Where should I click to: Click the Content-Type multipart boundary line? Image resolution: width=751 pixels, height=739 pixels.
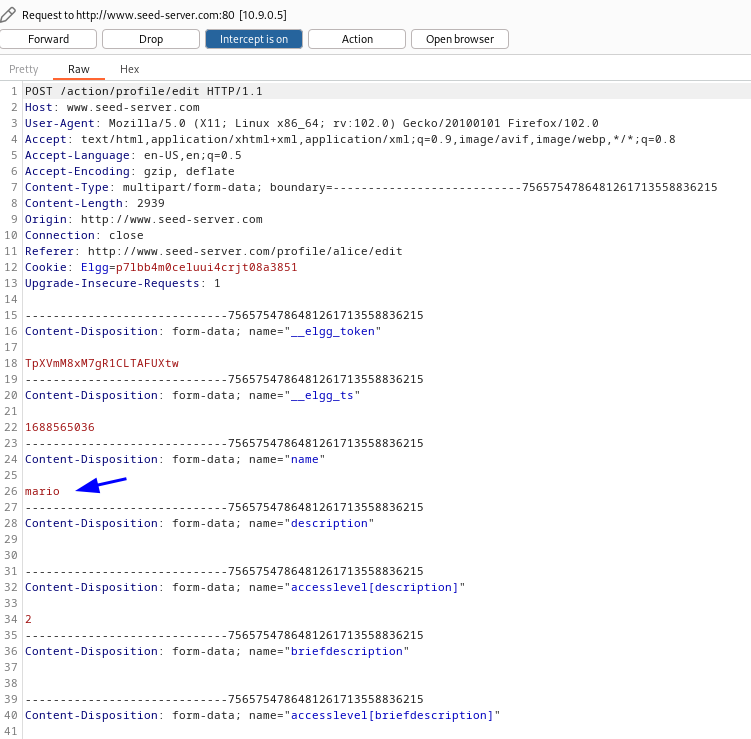coord(371,187)
